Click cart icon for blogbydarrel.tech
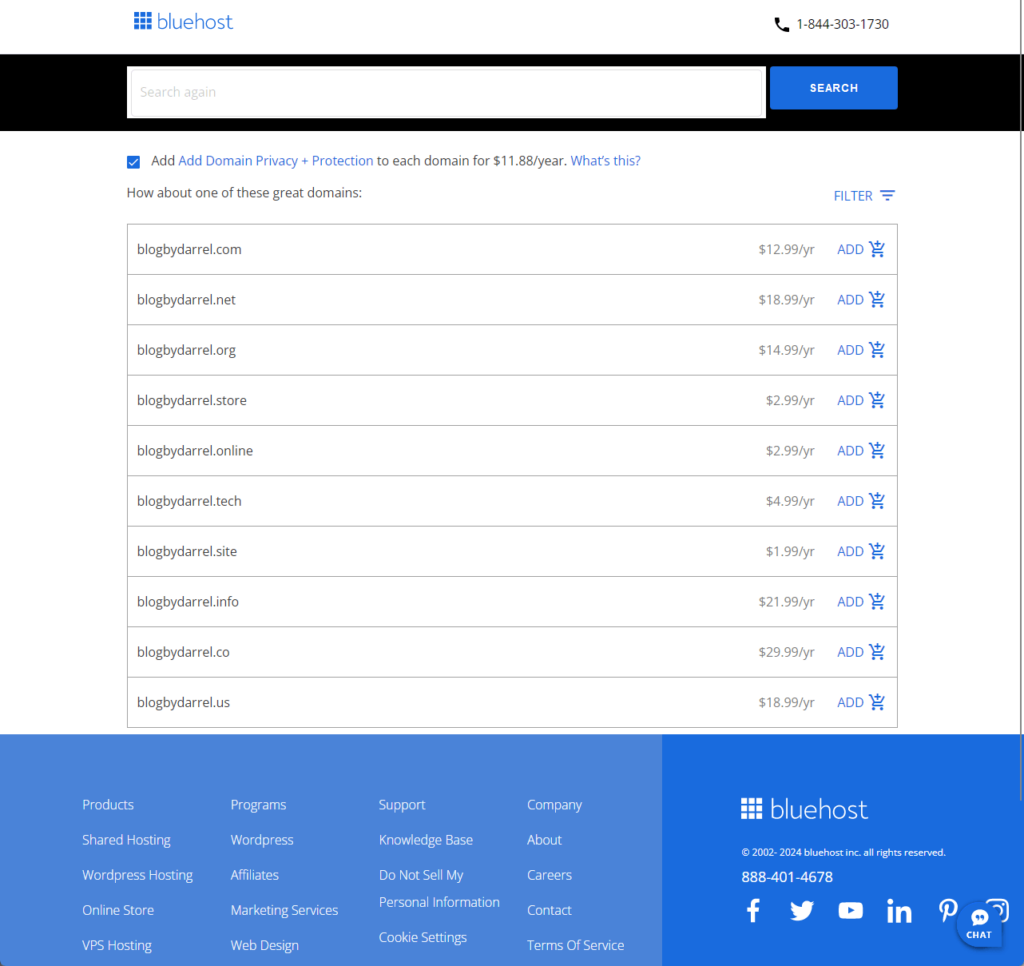This screenshot has height=966, width=1024. (877, 500)
